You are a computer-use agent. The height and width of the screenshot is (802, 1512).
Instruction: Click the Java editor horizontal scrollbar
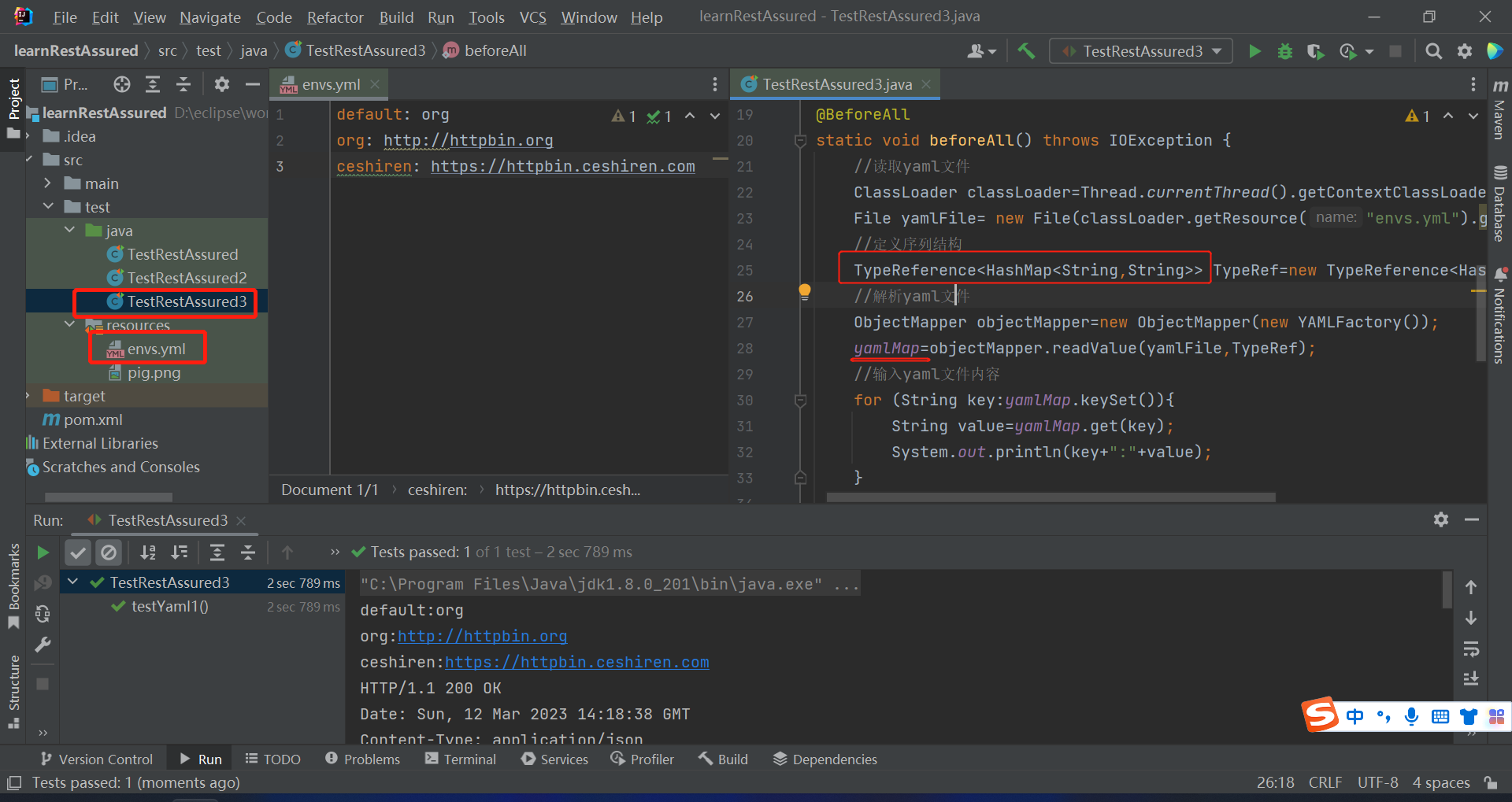pyautogui.click(x=1051, y=497)
